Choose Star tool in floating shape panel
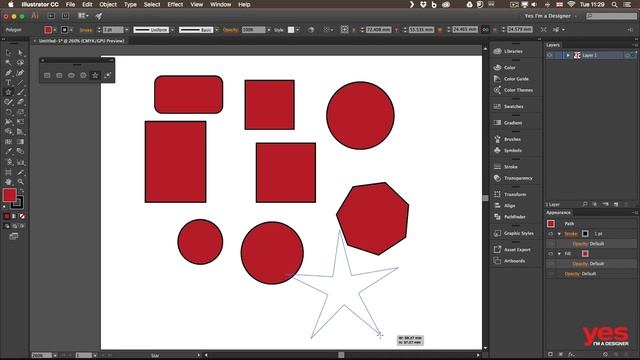Screen dimensions: 640x360 [95, 76]
